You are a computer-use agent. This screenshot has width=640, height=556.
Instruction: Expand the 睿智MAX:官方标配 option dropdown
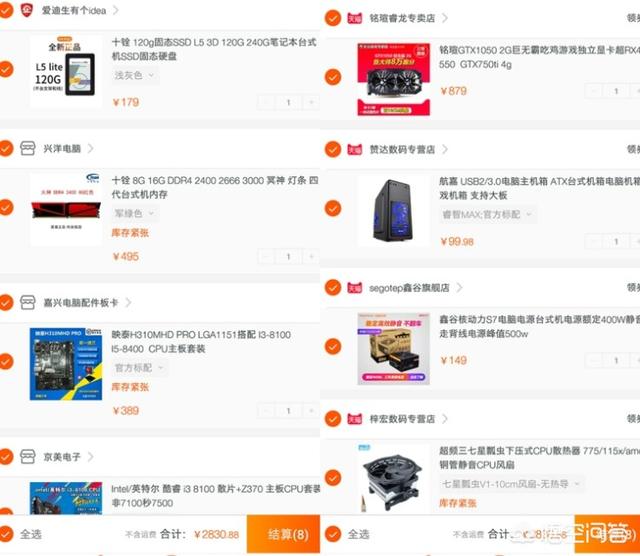point(488,215)
